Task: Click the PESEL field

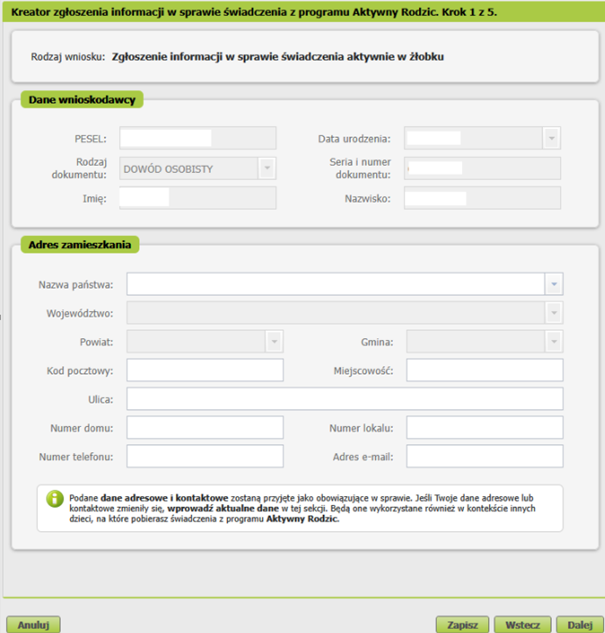Action: pos(198,138)
